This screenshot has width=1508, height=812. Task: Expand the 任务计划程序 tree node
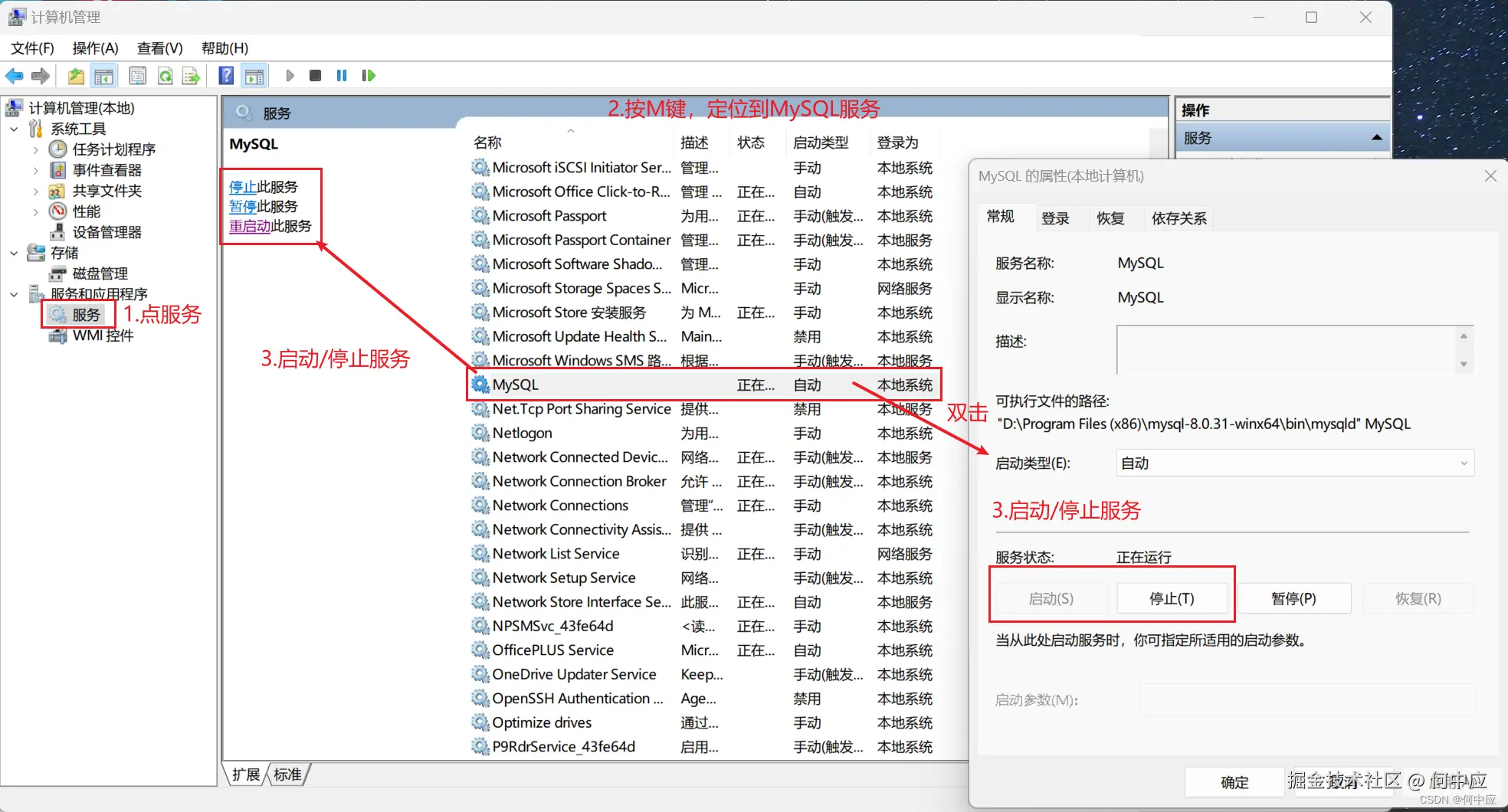(x=35, y=149)
